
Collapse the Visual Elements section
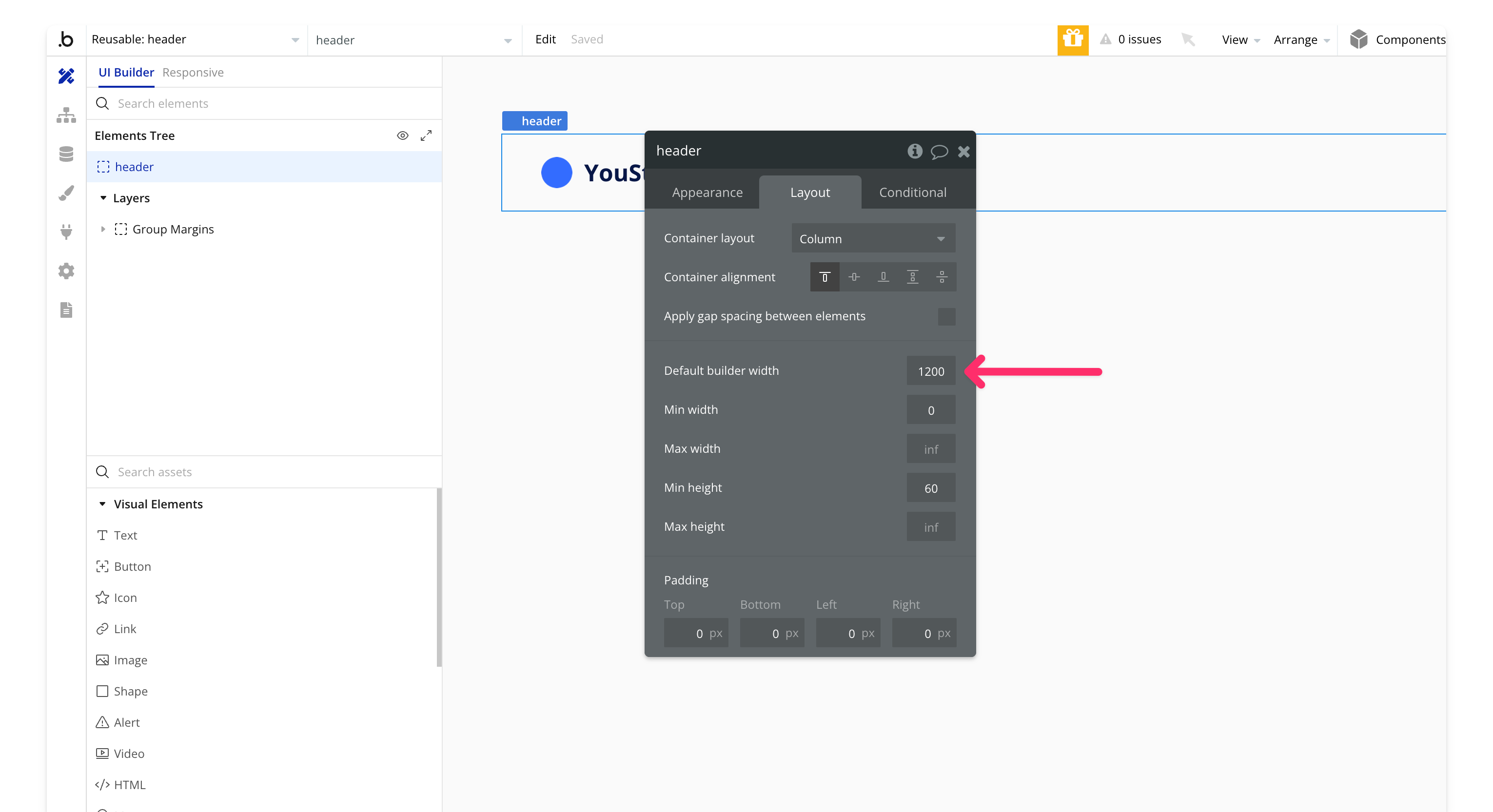click(102, 504)
